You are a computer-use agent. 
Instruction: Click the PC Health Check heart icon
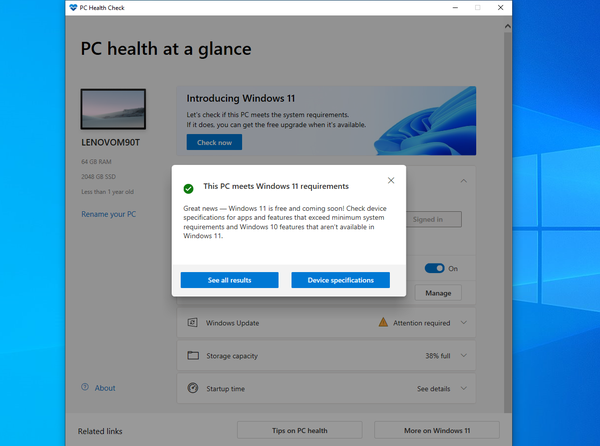[74, 8]
